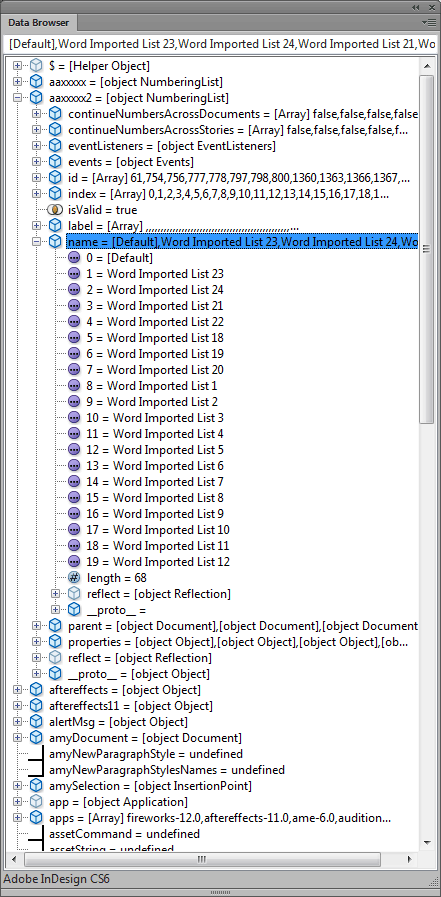The width and height of the screenshot is (441, 897).
Task: Click the cube icon of the highlighted name row
Action: (x=55, y=242)
